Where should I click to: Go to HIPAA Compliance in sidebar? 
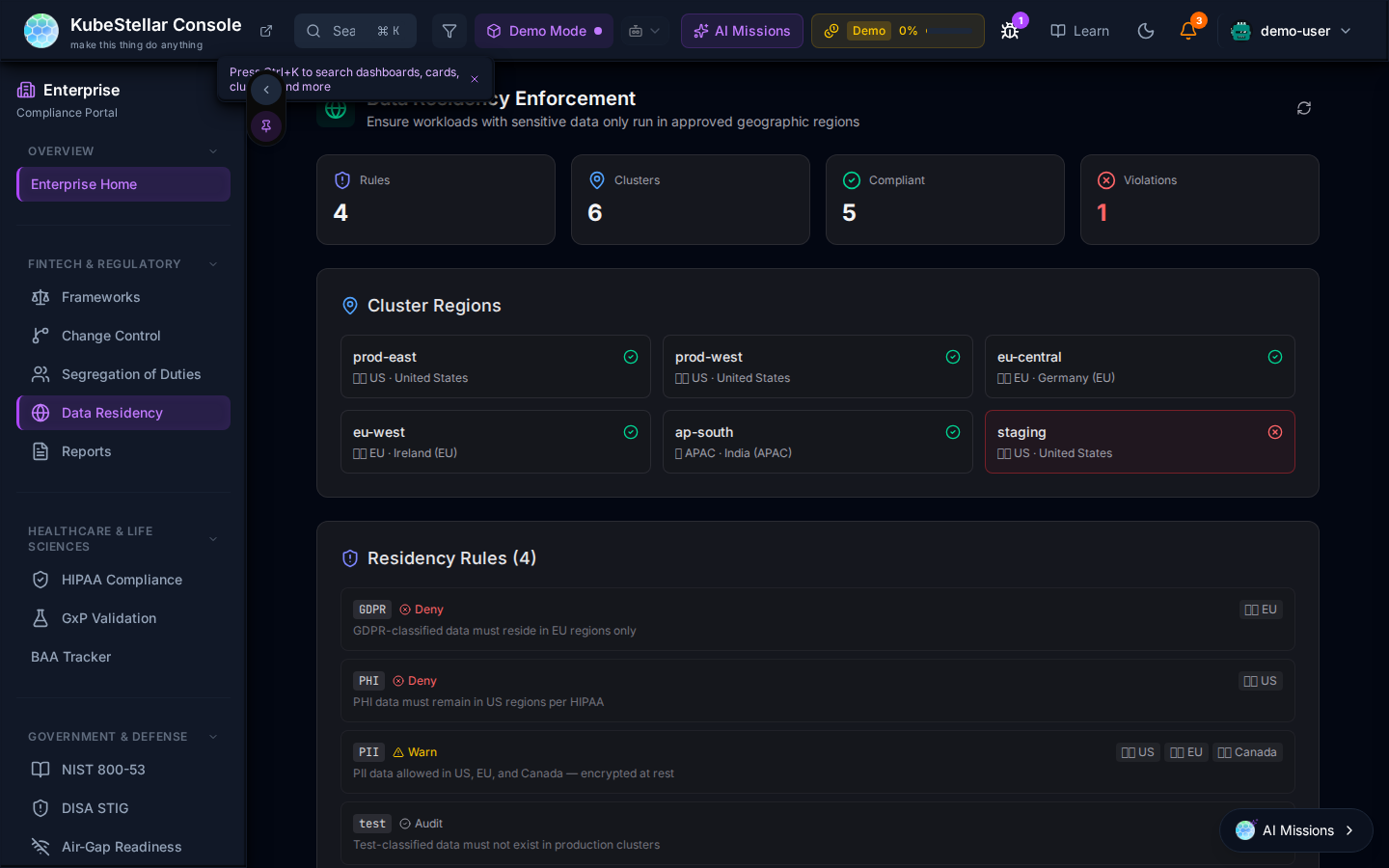point(122,580)
